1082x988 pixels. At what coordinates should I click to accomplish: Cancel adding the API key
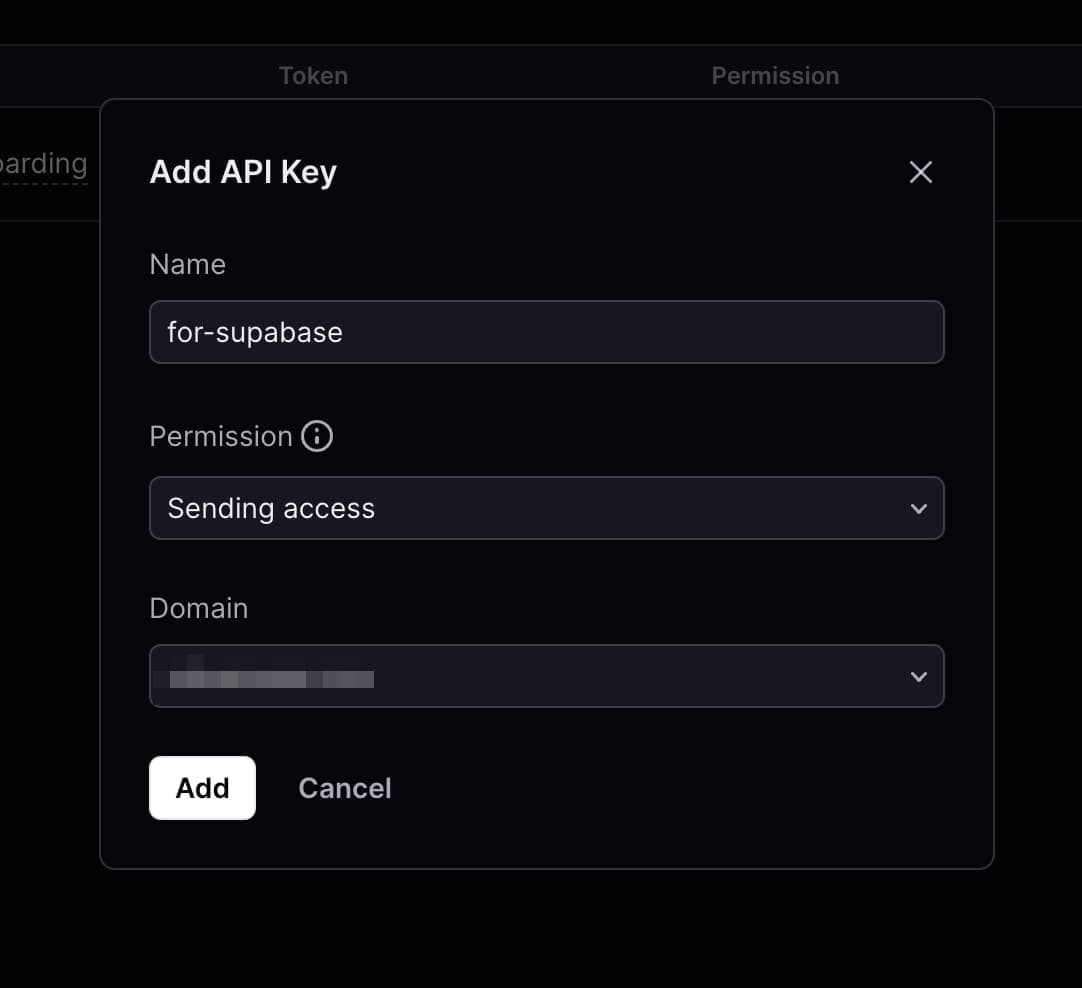[x=344, y=788]
